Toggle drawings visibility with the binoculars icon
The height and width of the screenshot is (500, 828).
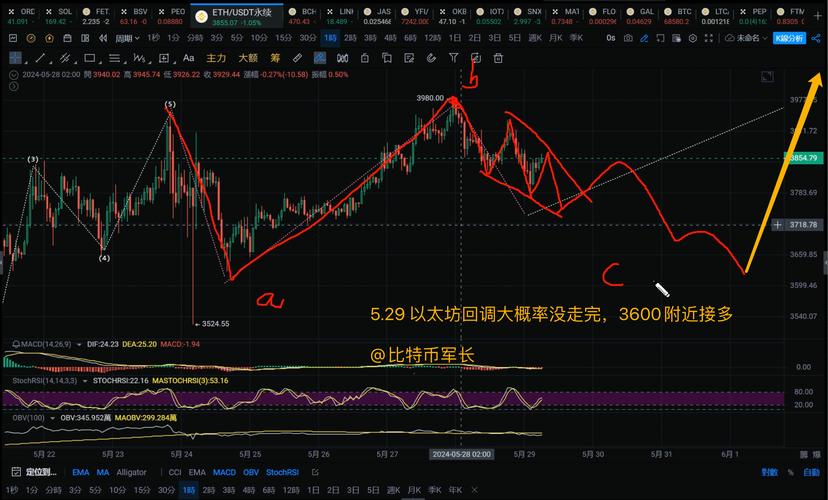(x=342, y=58)
